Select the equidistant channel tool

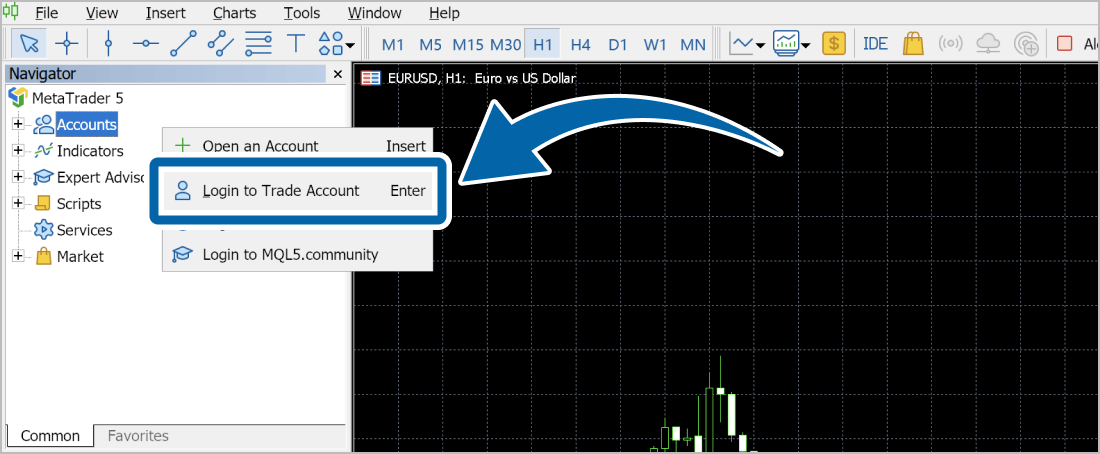click(221, 44)
